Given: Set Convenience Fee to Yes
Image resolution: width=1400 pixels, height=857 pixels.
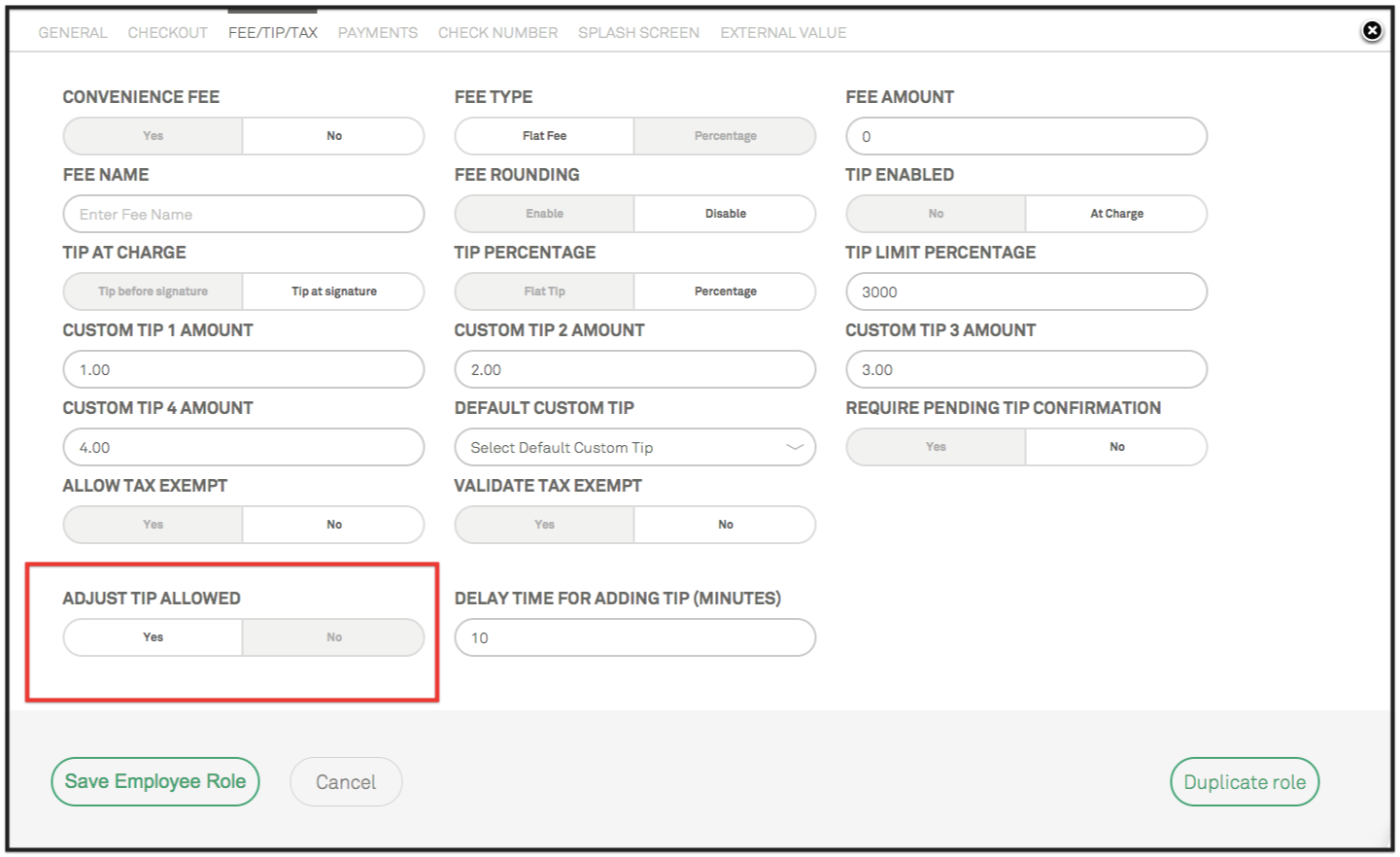Looking at the screenshot, I should [x=154, y=136].
